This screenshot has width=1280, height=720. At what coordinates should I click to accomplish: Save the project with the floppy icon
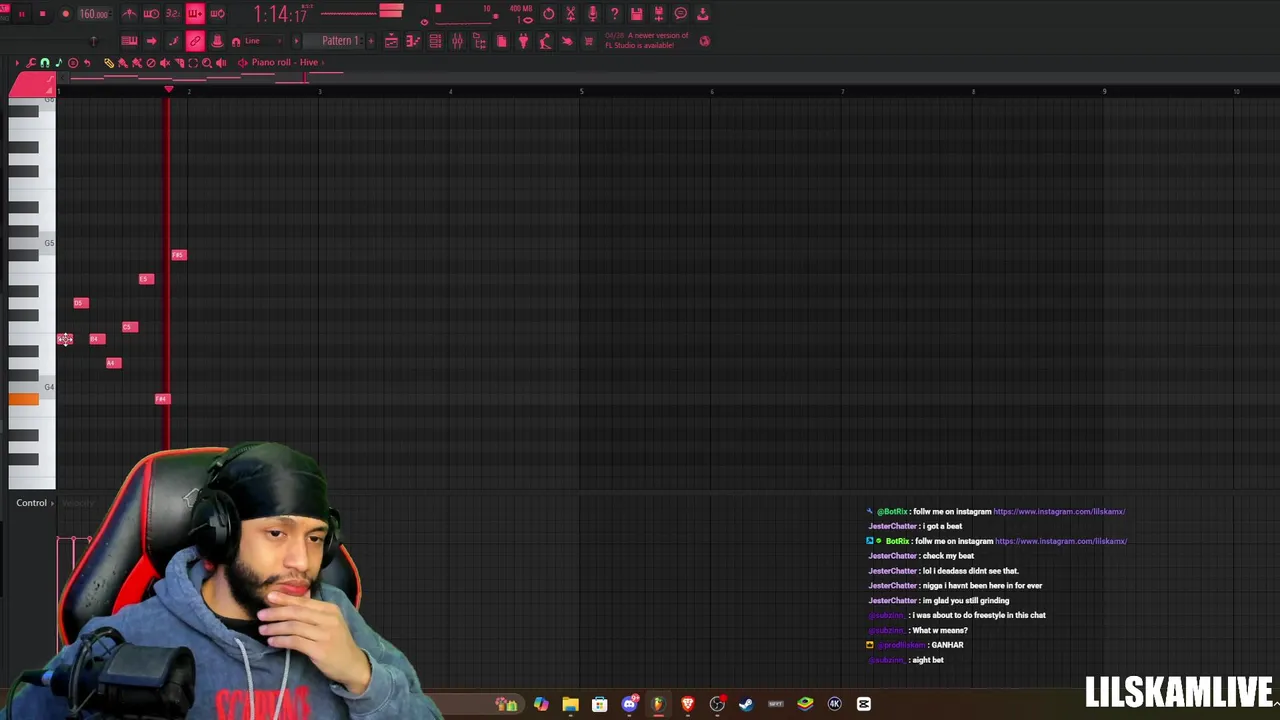click(x=636, y=14)
